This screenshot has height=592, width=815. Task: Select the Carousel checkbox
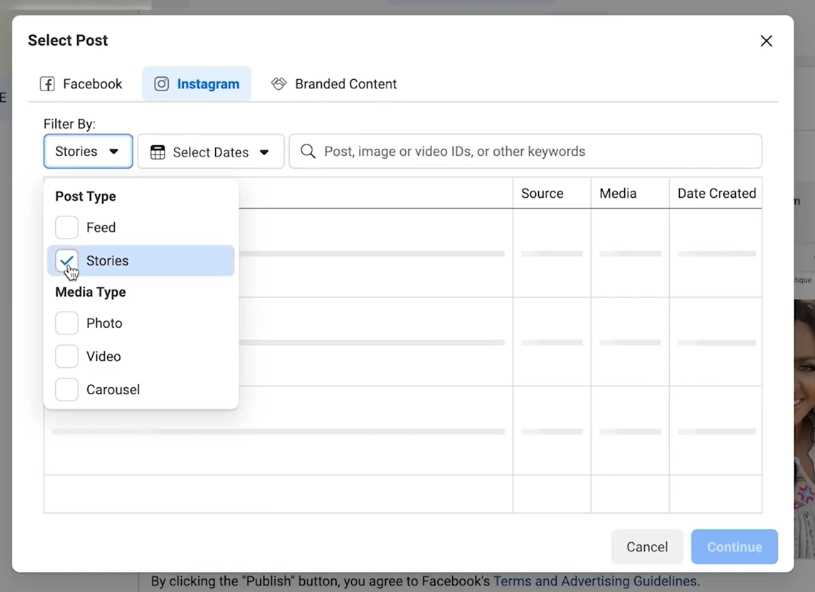click(x=67, y=390)
